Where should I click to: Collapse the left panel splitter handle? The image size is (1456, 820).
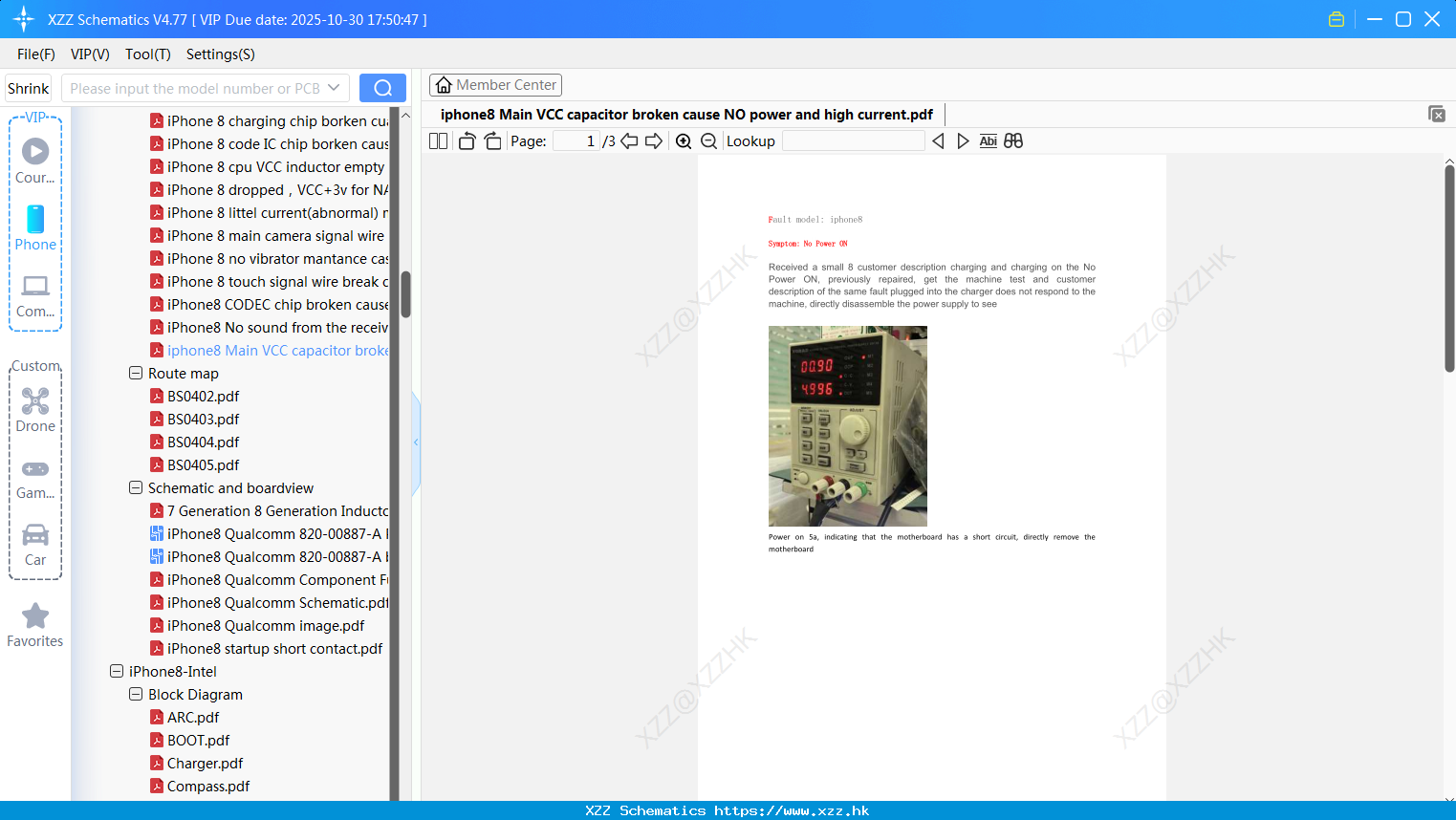click(416, 442)
